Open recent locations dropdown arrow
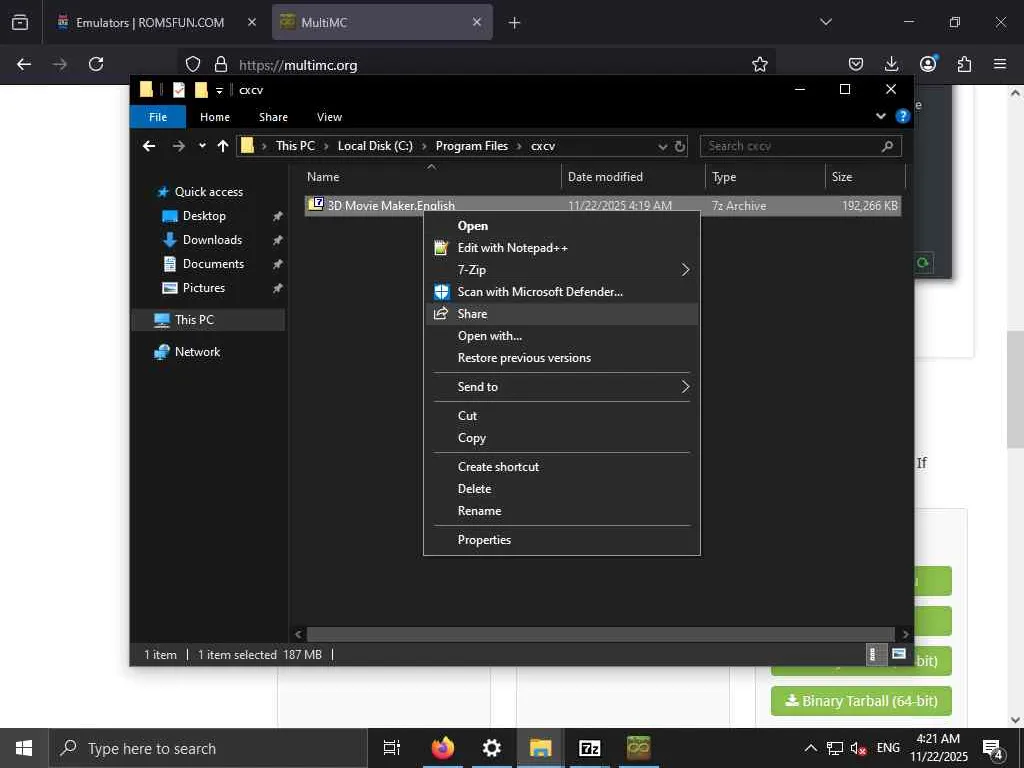Image resolution: width=1024 pixels, height=768 pixels. tap(202, 146)
